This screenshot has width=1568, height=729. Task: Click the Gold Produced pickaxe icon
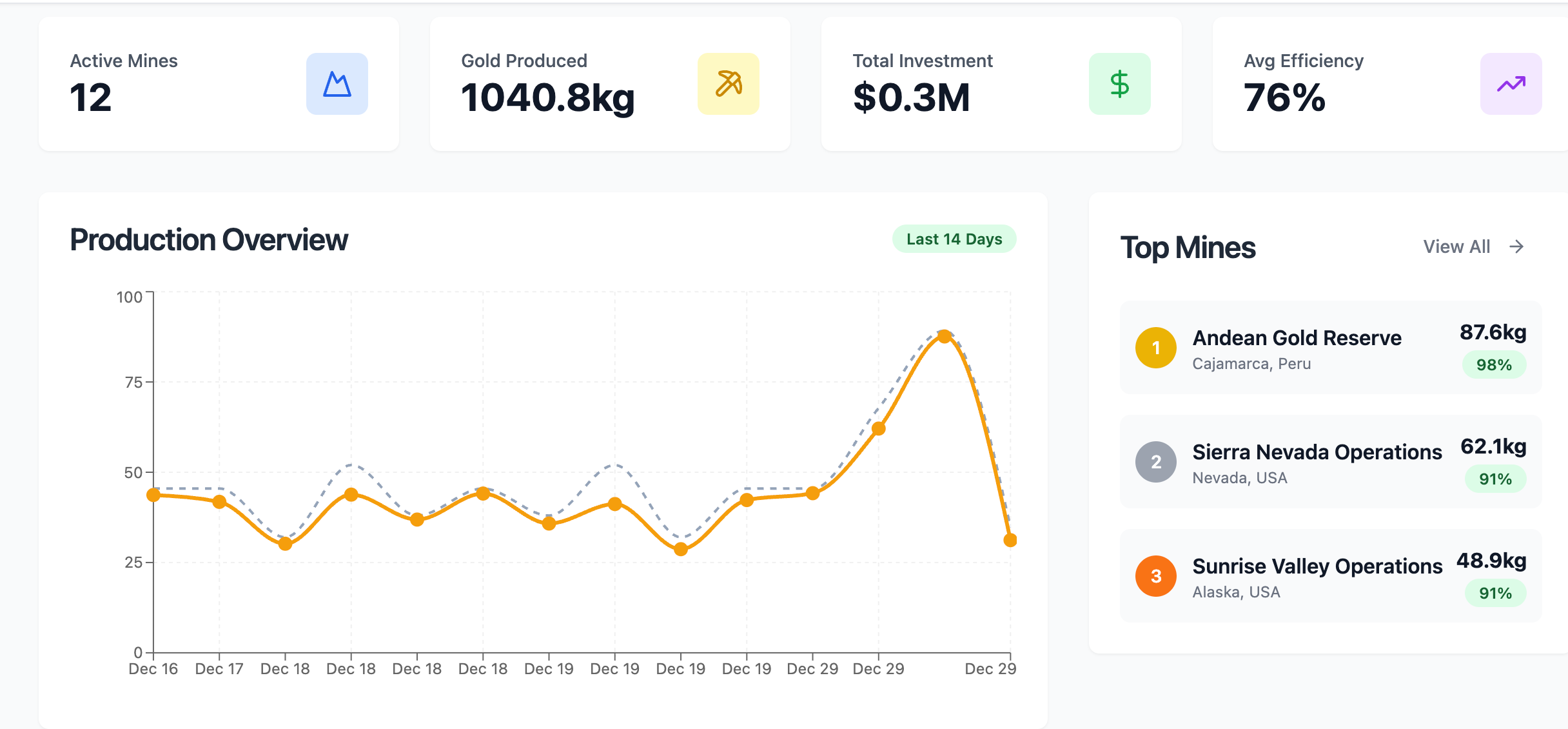coord(729,84)
